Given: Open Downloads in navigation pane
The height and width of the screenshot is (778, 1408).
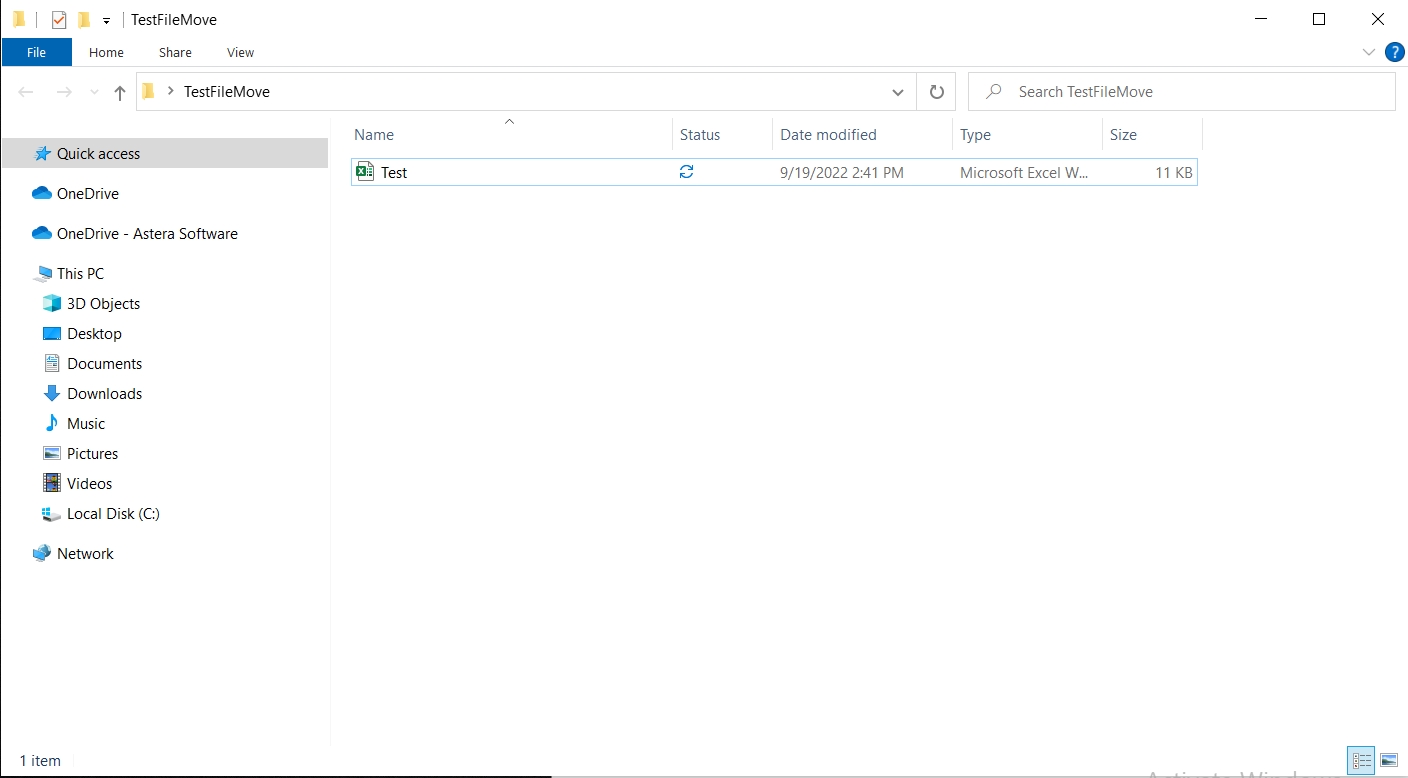Looking at the screenshot, I should [x=104, y=394].
